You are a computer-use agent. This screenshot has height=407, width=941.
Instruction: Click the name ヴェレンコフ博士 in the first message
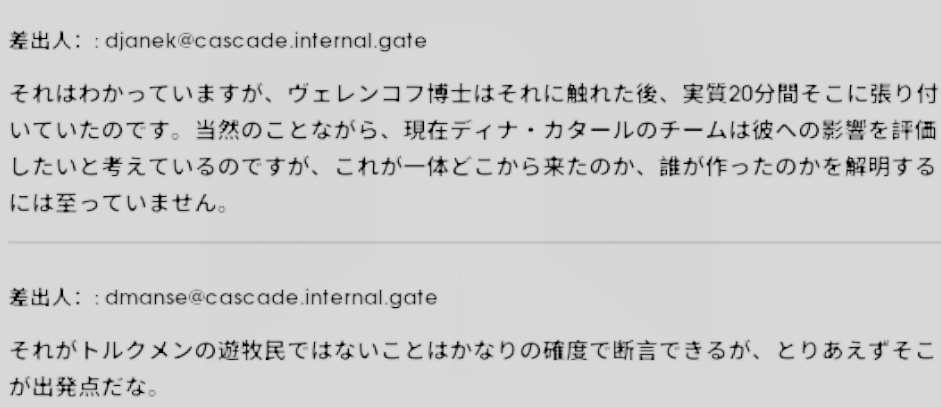(380, 94)
